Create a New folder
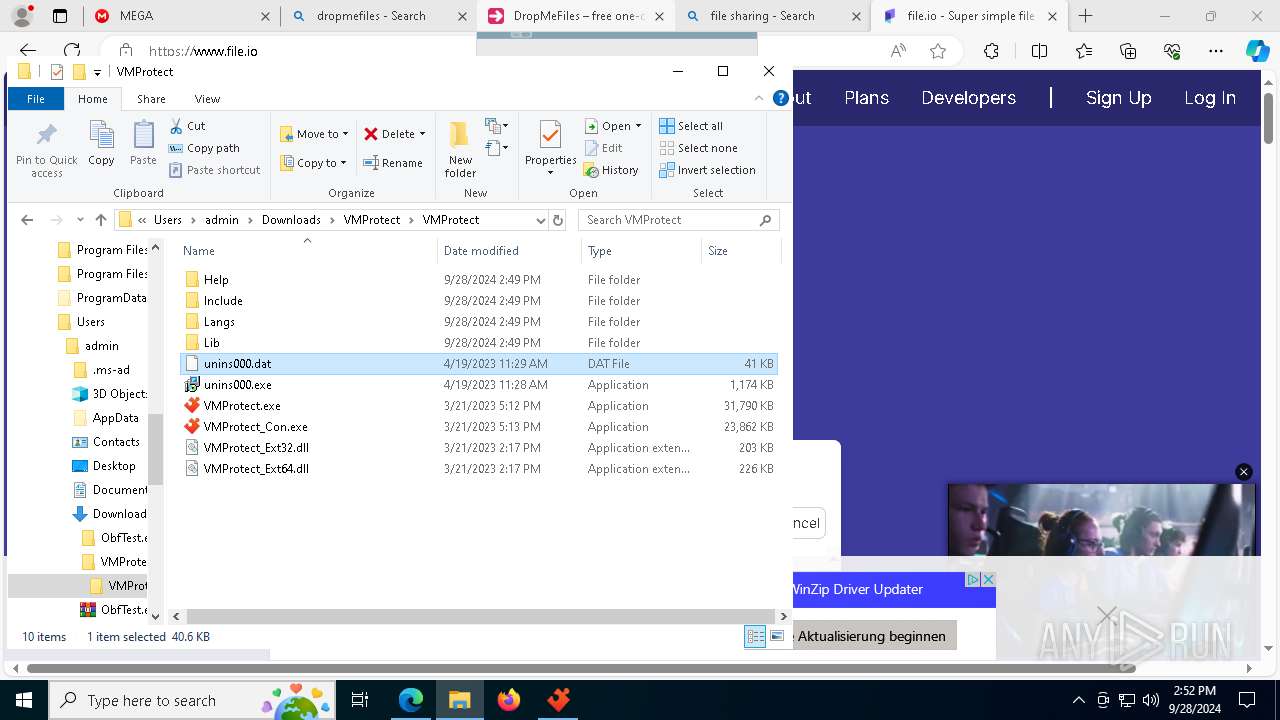Viewport: 1280px width, 720px height. click(x=460, y=150)
